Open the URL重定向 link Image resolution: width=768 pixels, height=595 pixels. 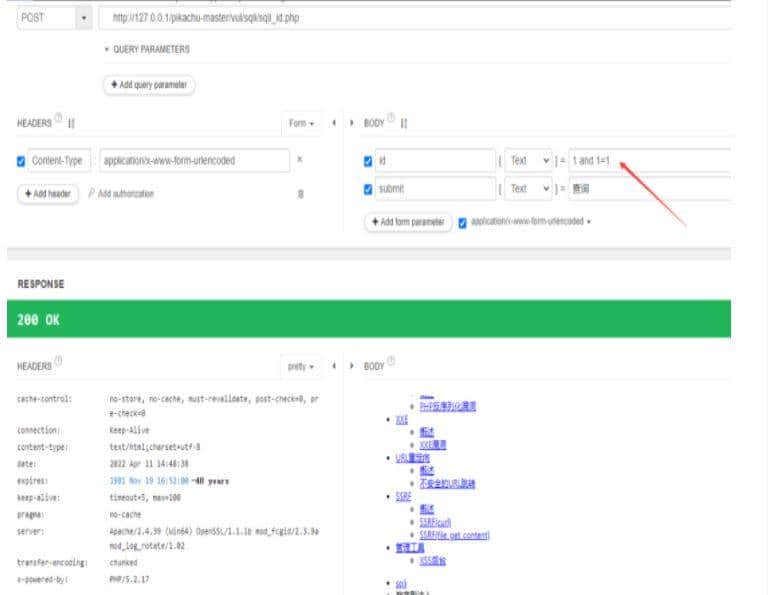pos(413,458)
